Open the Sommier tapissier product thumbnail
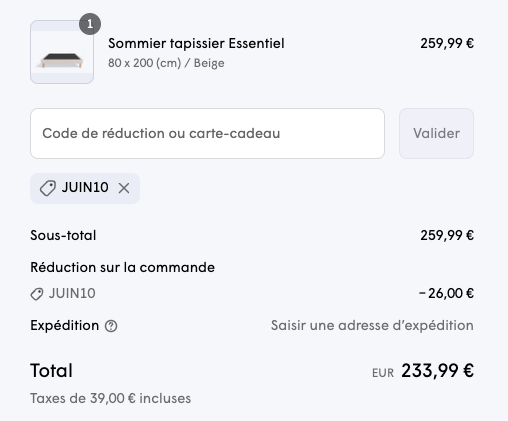 [x=62, y=52]
